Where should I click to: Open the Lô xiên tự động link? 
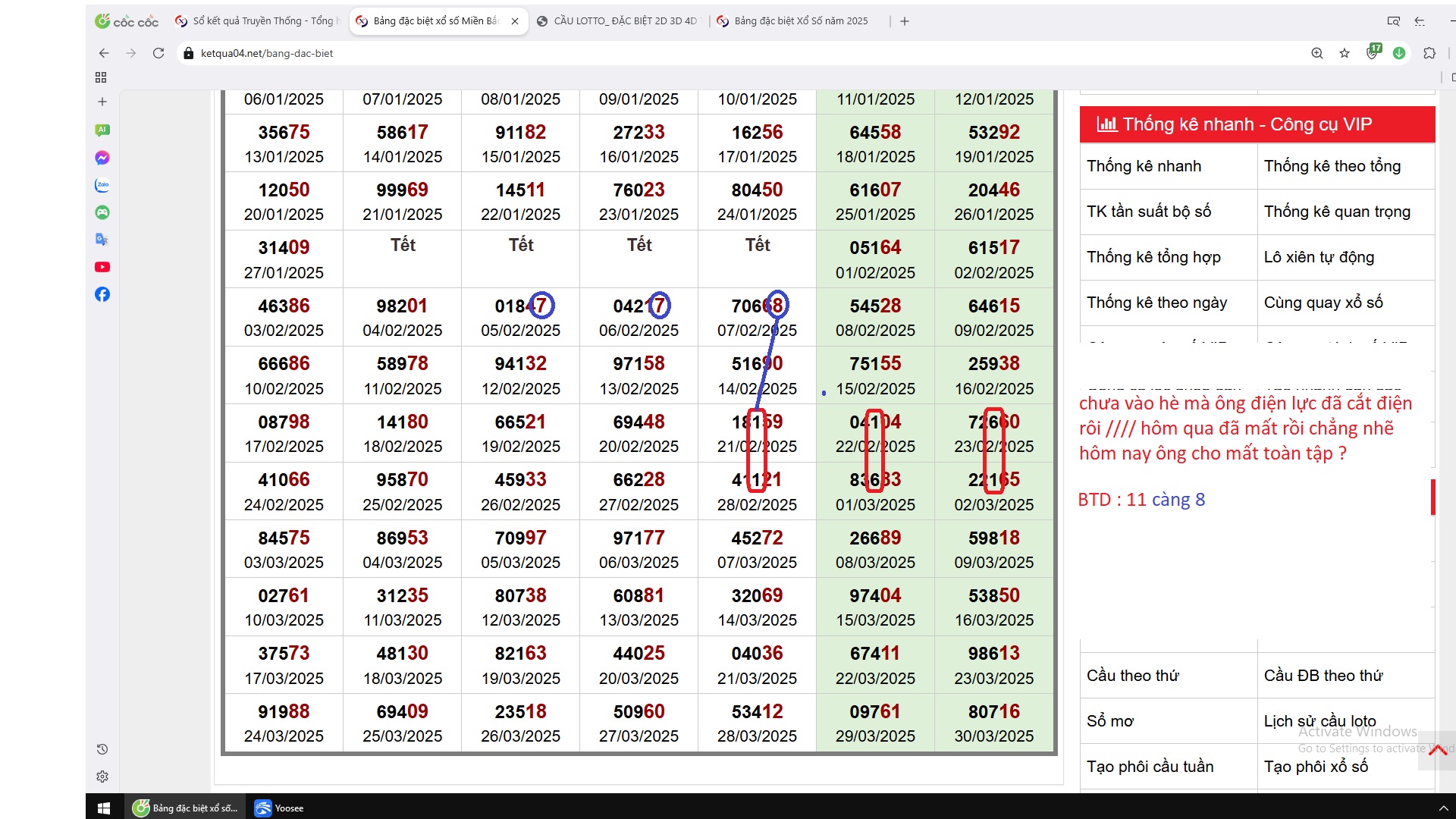[x=1319, y=257]
